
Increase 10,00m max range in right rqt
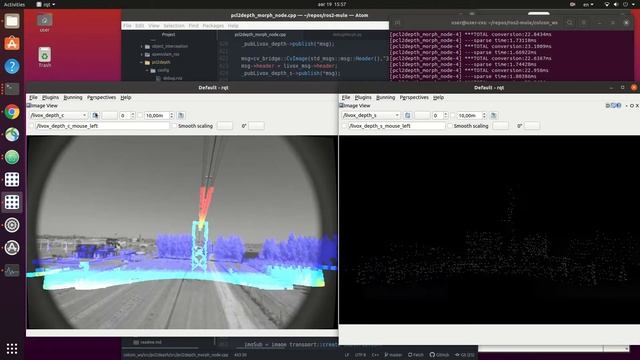[x=484, y=114]
